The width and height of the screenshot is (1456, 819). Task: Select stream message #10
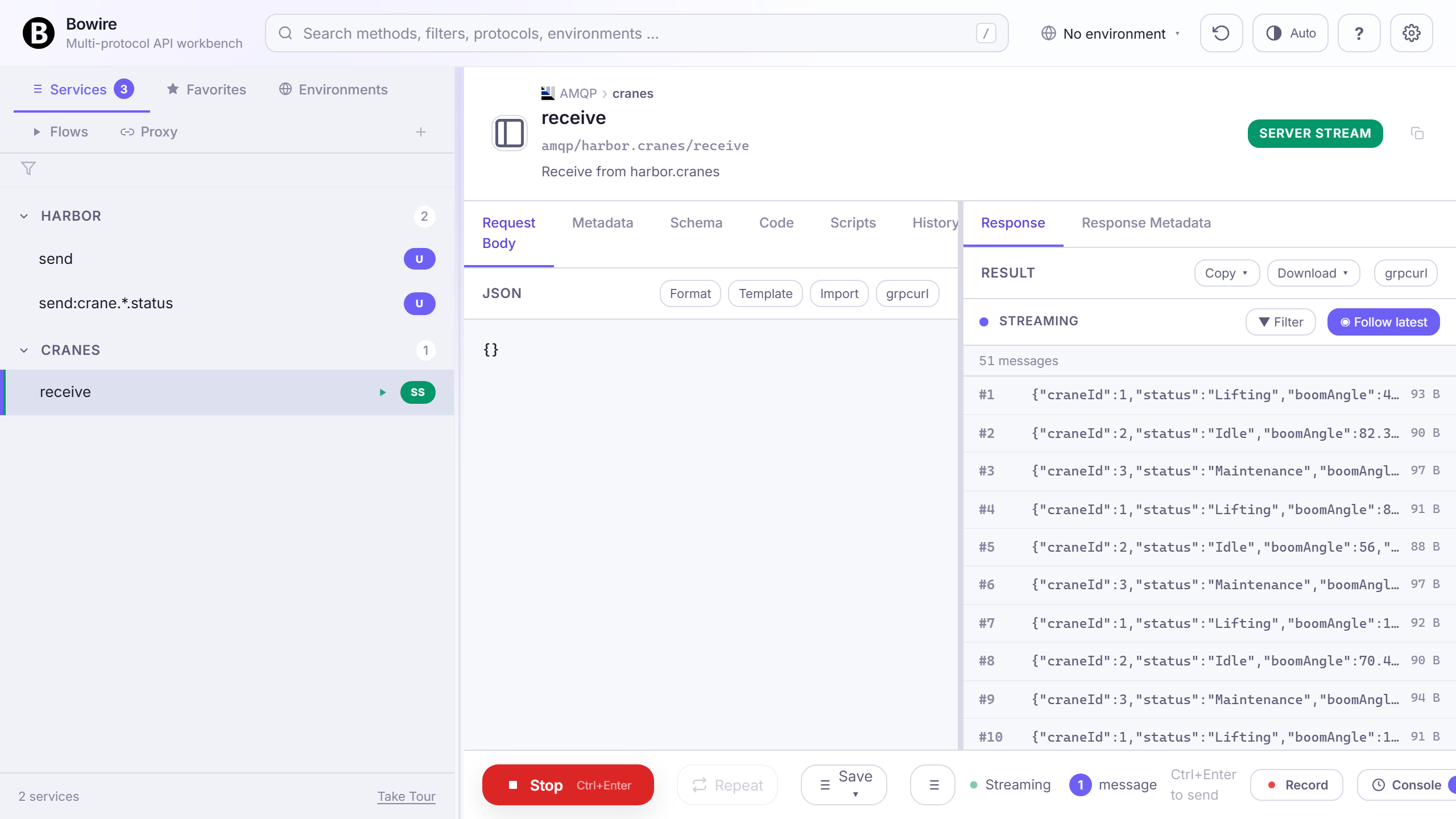point(1209,735)
